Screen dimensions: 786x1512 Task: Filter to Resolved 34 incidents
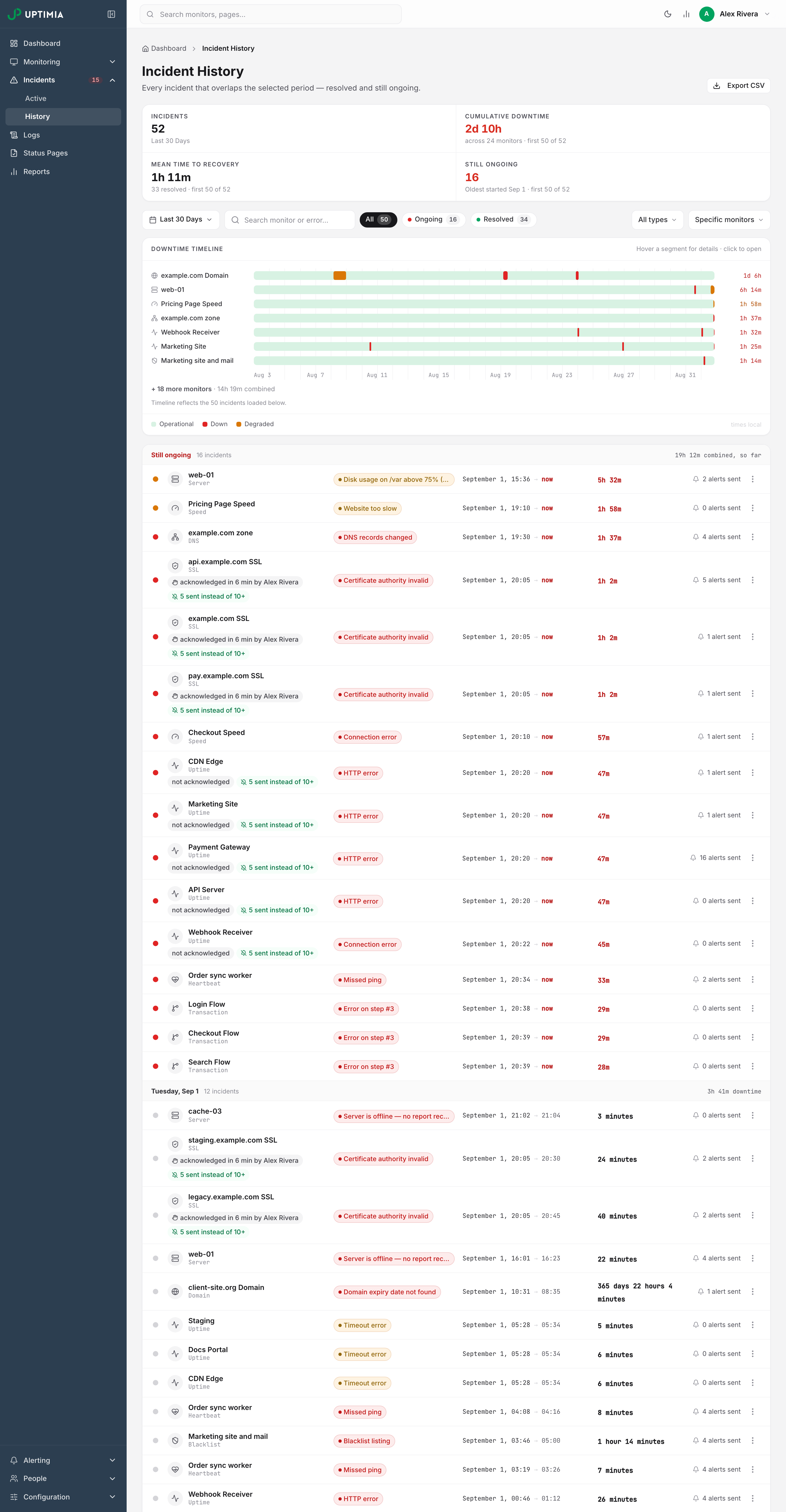503,220
